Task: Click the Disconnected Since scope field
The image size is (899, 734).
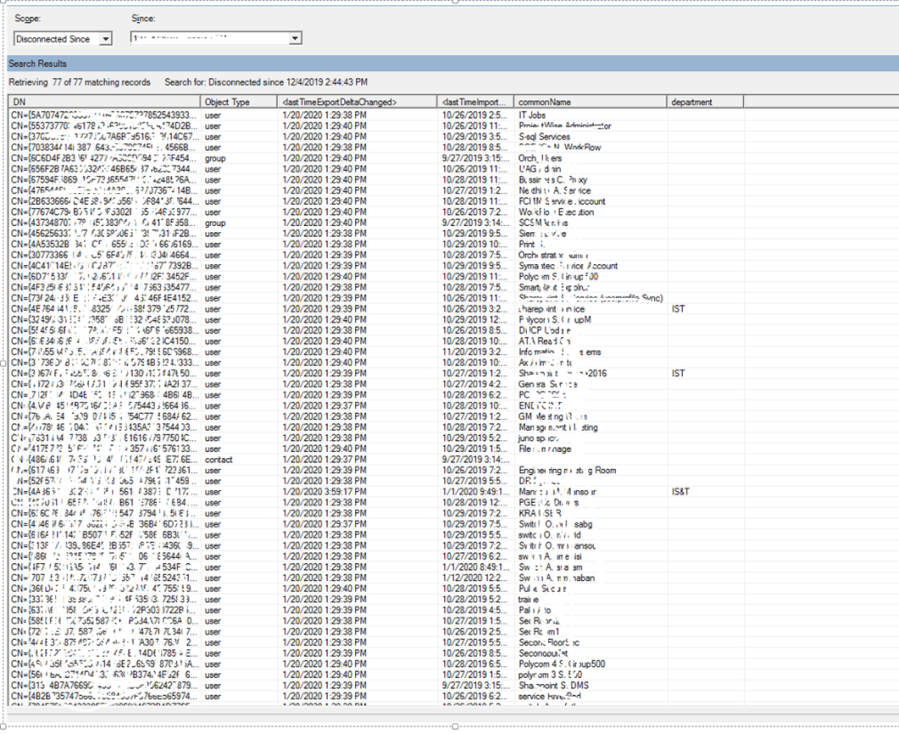Action: coord(55,39)
